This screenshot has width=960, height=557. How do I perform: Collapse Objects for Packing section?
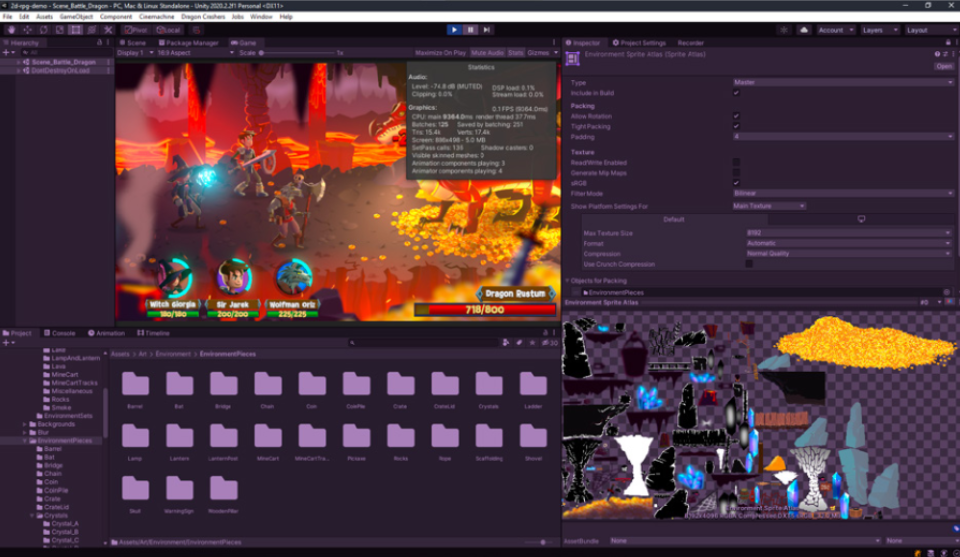pos(568,280)
